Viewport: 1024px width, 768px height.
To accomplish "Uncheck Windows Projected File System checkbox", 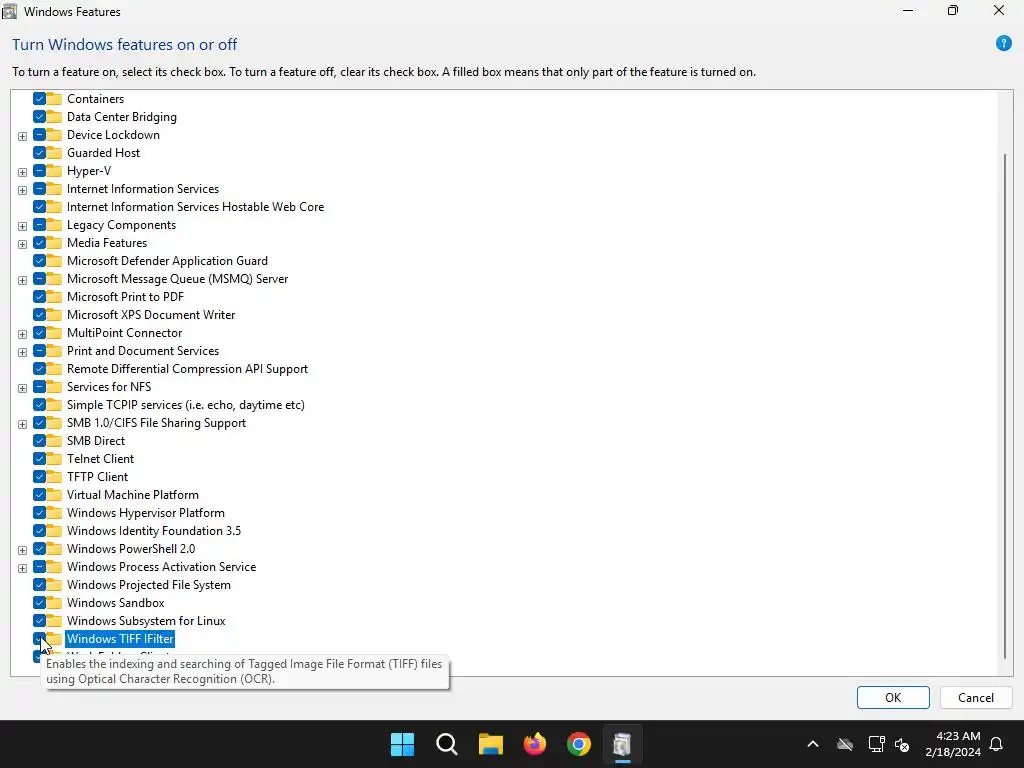I will click(x=39, y=585).
